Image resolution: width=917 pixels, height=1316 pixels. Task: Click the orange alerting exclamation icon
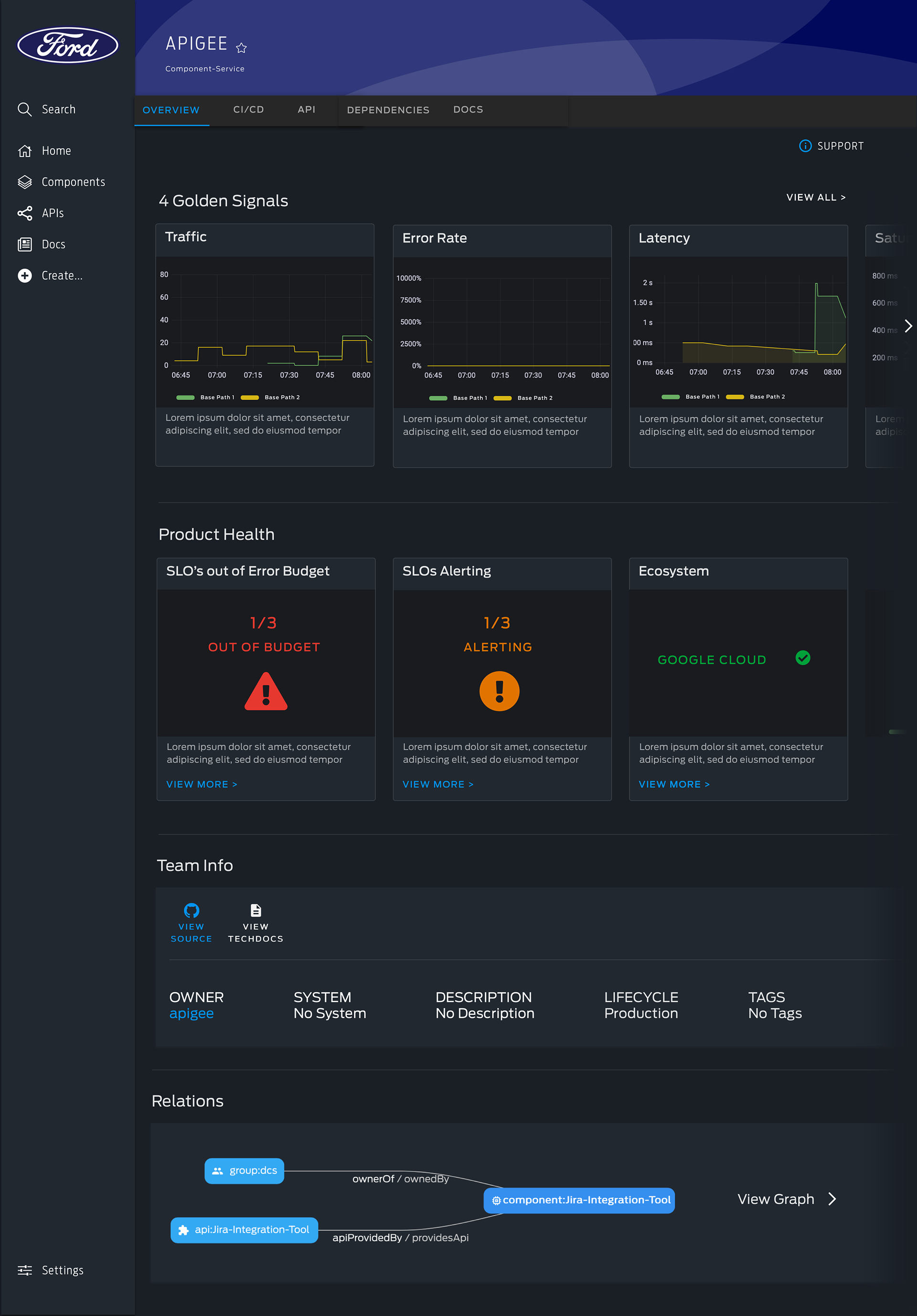[499, 690]
